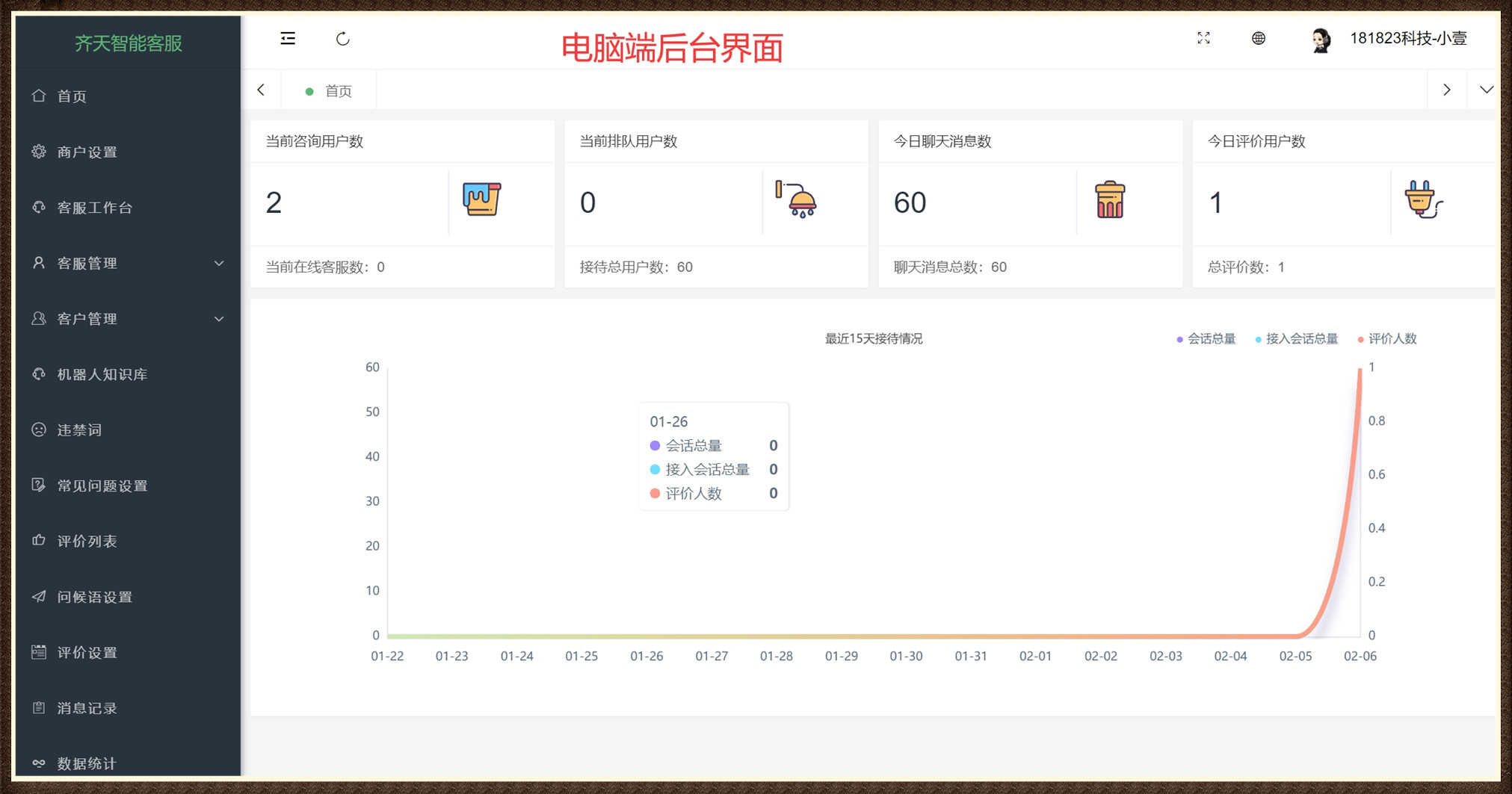Expand the 客服管理 submenu chevron
1512x794 pixels.
219,263
